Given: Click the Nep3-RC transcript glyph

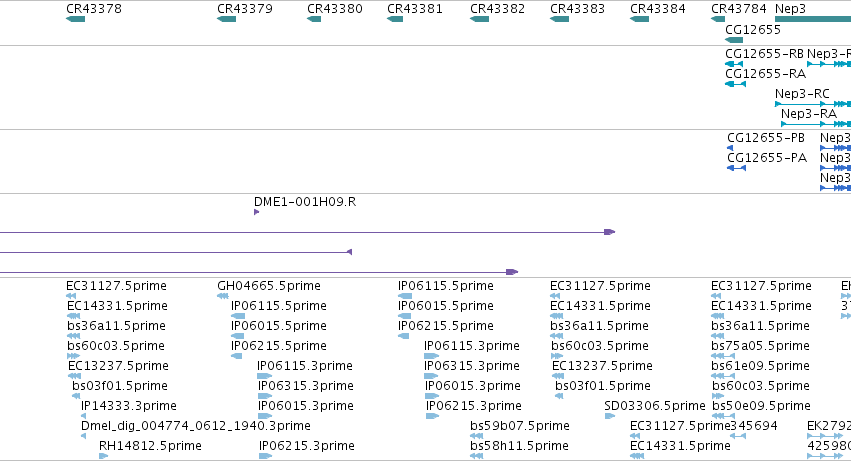Looking at the screenshot, I should tap(812, 104).
